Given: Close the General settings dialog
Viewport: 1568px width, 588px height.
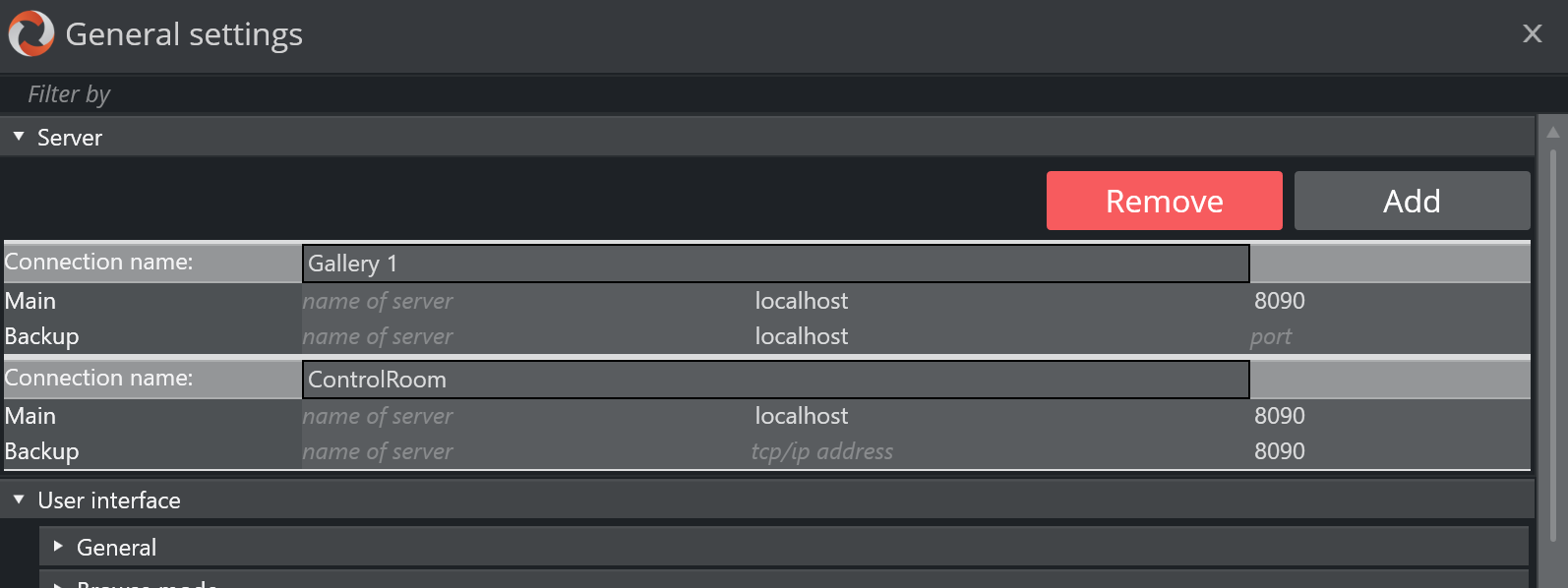Looking at the screenshot, I should pos(1532,33).
